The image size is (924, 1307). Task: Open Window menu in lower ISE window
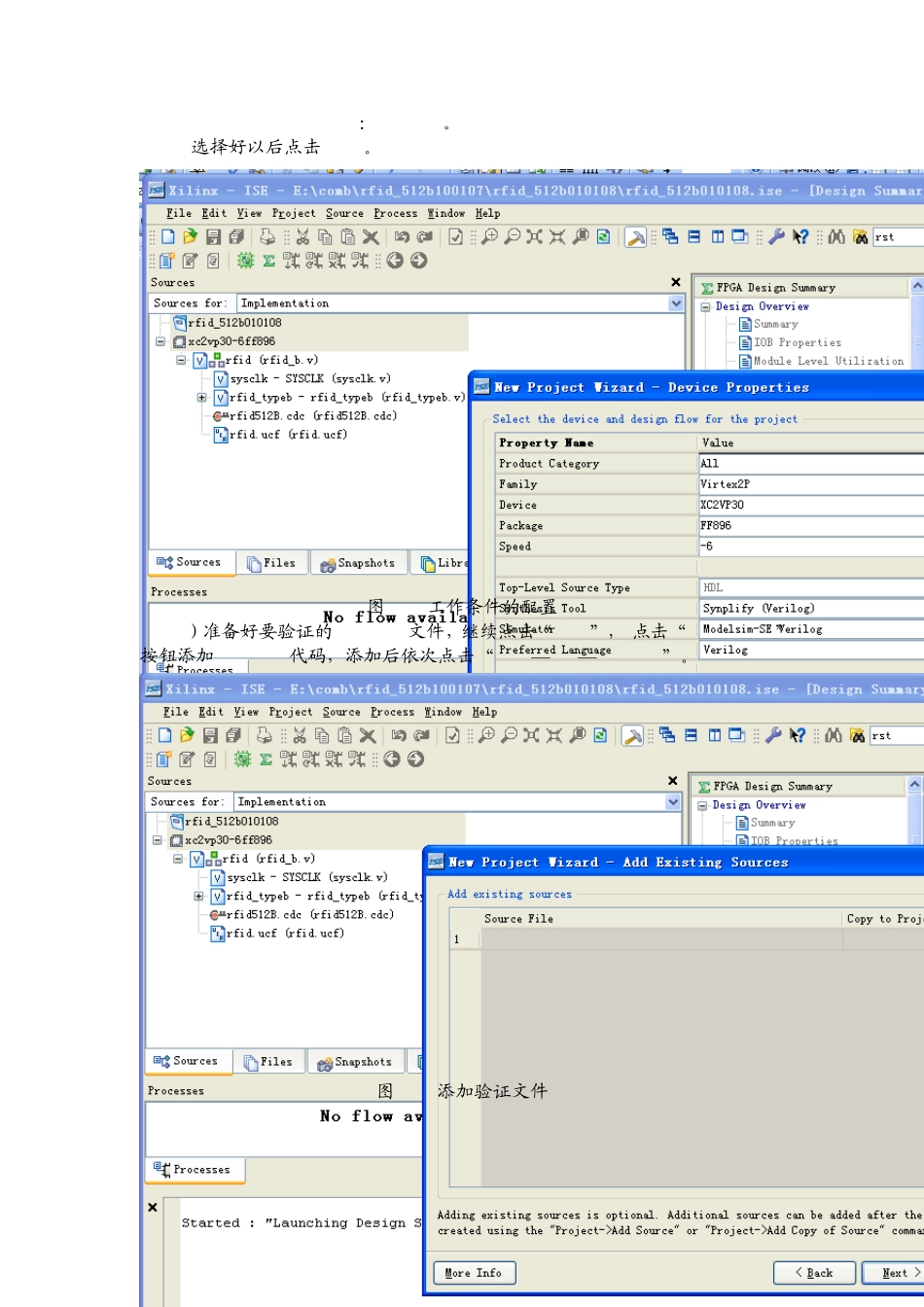pos(444,712)
